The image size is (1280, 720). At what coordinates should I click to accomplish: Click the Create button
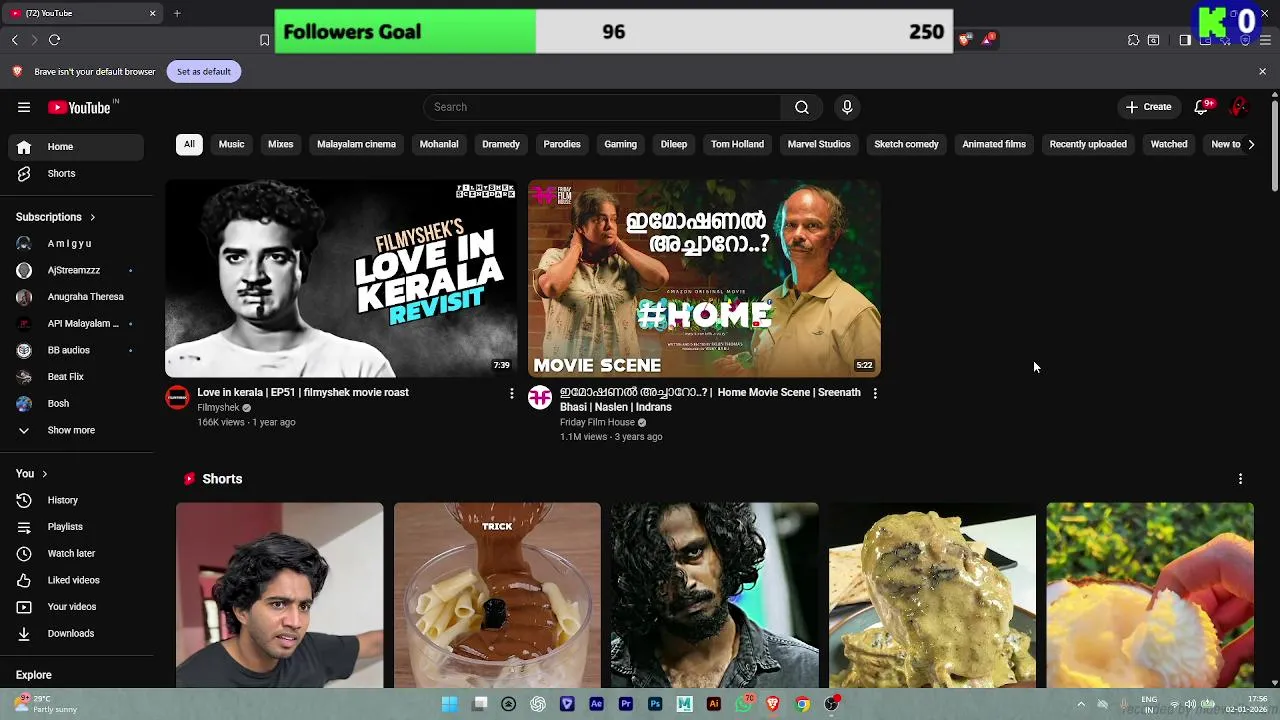pos(1148,107)
